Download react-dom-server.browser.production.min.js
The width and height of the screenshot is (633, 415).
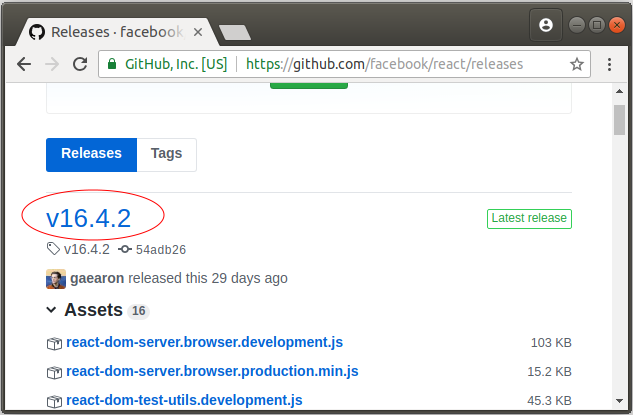pyautogui.click(x=212, y=371)
